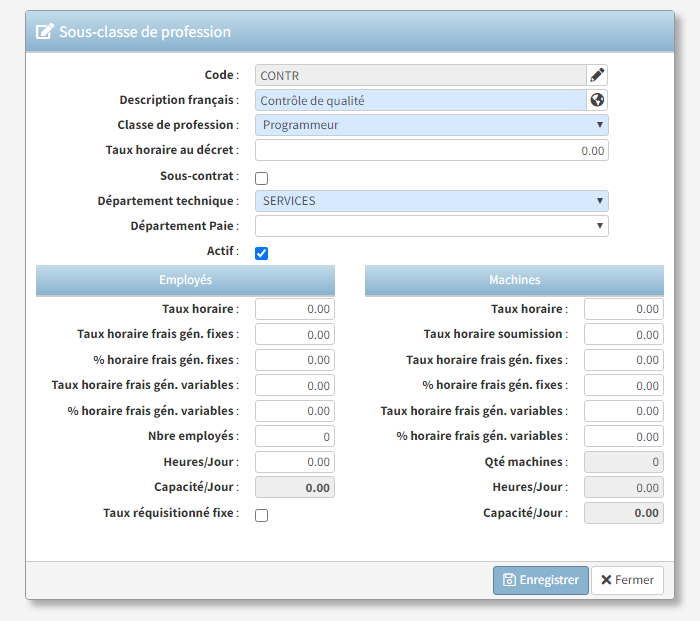Viewport: 700px width, 621px height.
Task: Open the Département technique dropdown
Action: click(x=432, y=201)
